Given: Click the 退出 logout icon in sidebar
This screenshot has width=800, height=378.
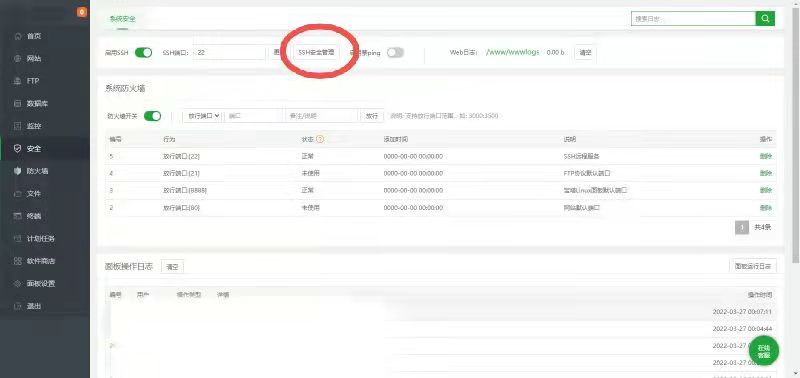Looking at the screenshot, I should point(18,306).
